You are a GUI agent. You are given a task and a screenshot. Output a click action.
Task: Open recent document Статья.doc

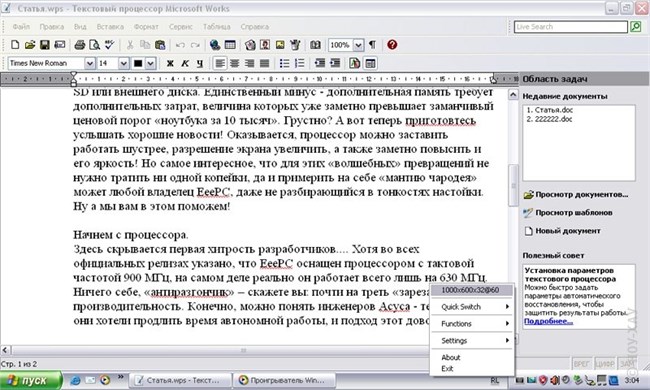pos(550,110)
